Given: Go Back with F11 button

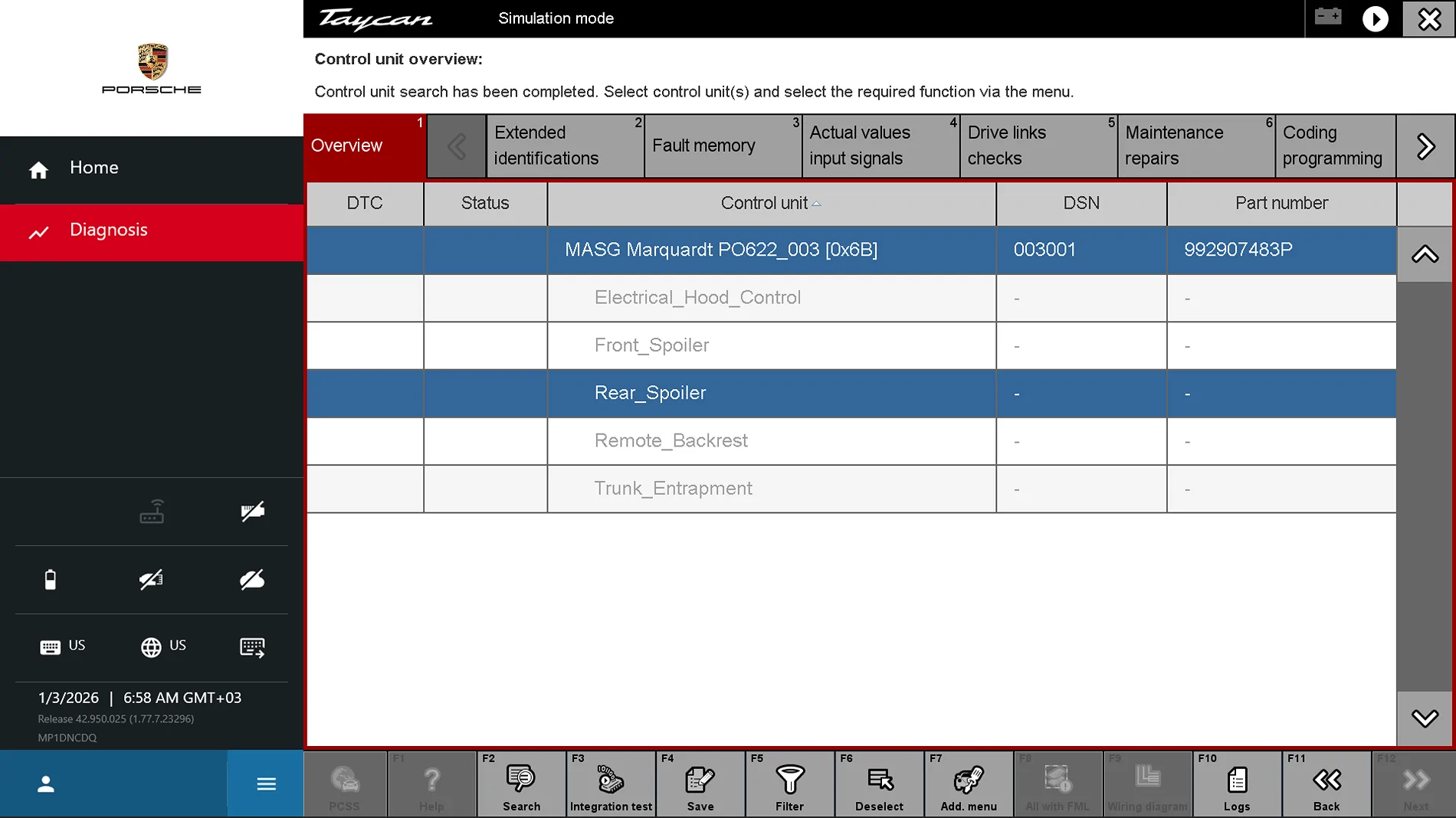Looking at the screenshot, I should coord(1326,784).
